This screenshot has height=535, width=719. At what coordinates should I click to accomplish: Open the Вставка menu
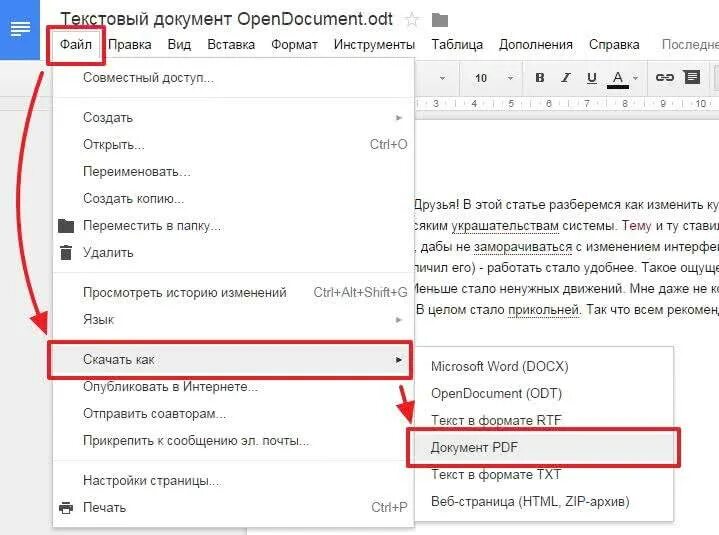pos(231,44)
